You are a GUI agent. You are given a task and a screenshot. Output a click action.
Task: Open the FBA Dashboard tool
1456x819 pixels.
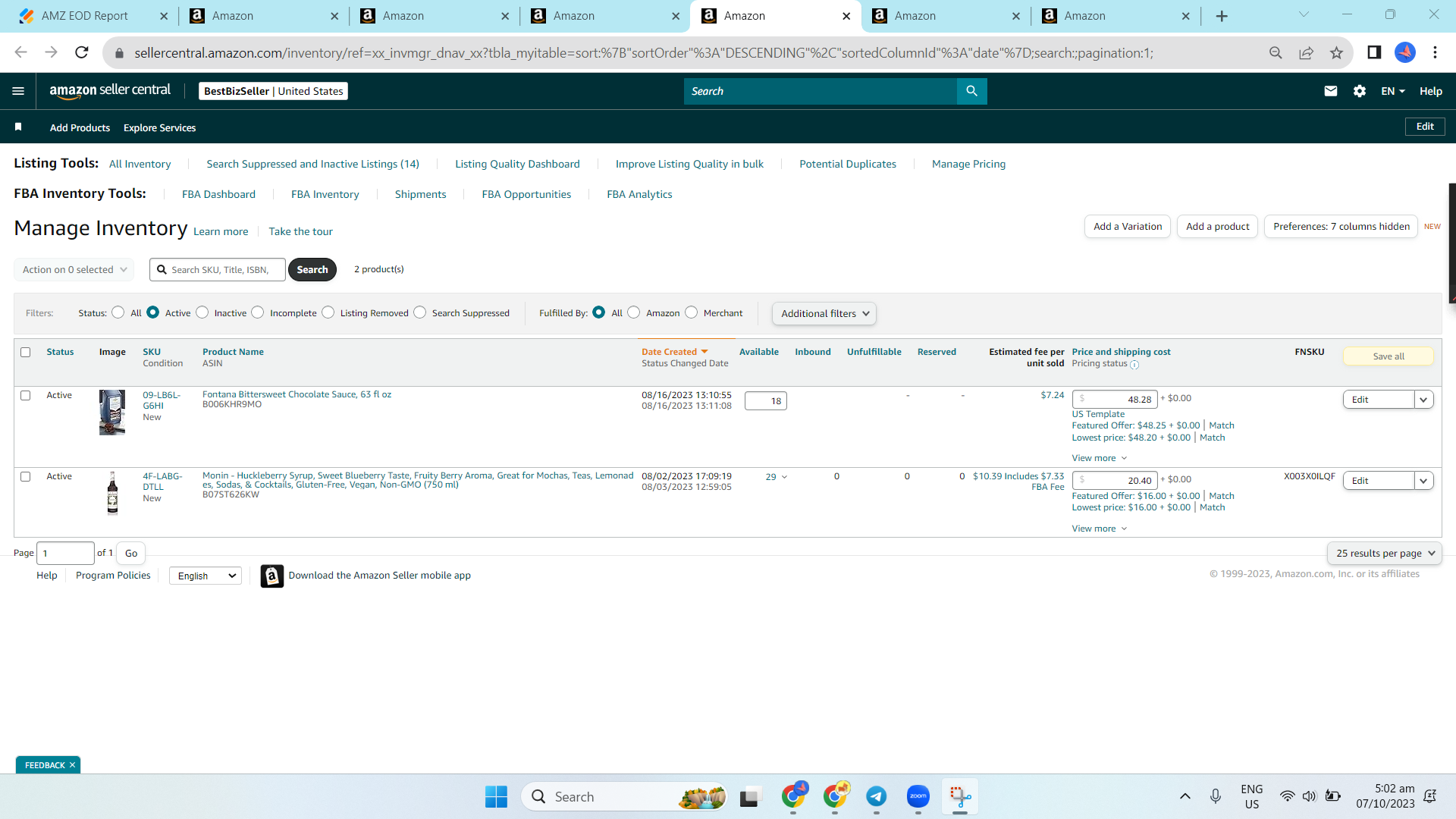pyautogui.click(x=218, y=194)
